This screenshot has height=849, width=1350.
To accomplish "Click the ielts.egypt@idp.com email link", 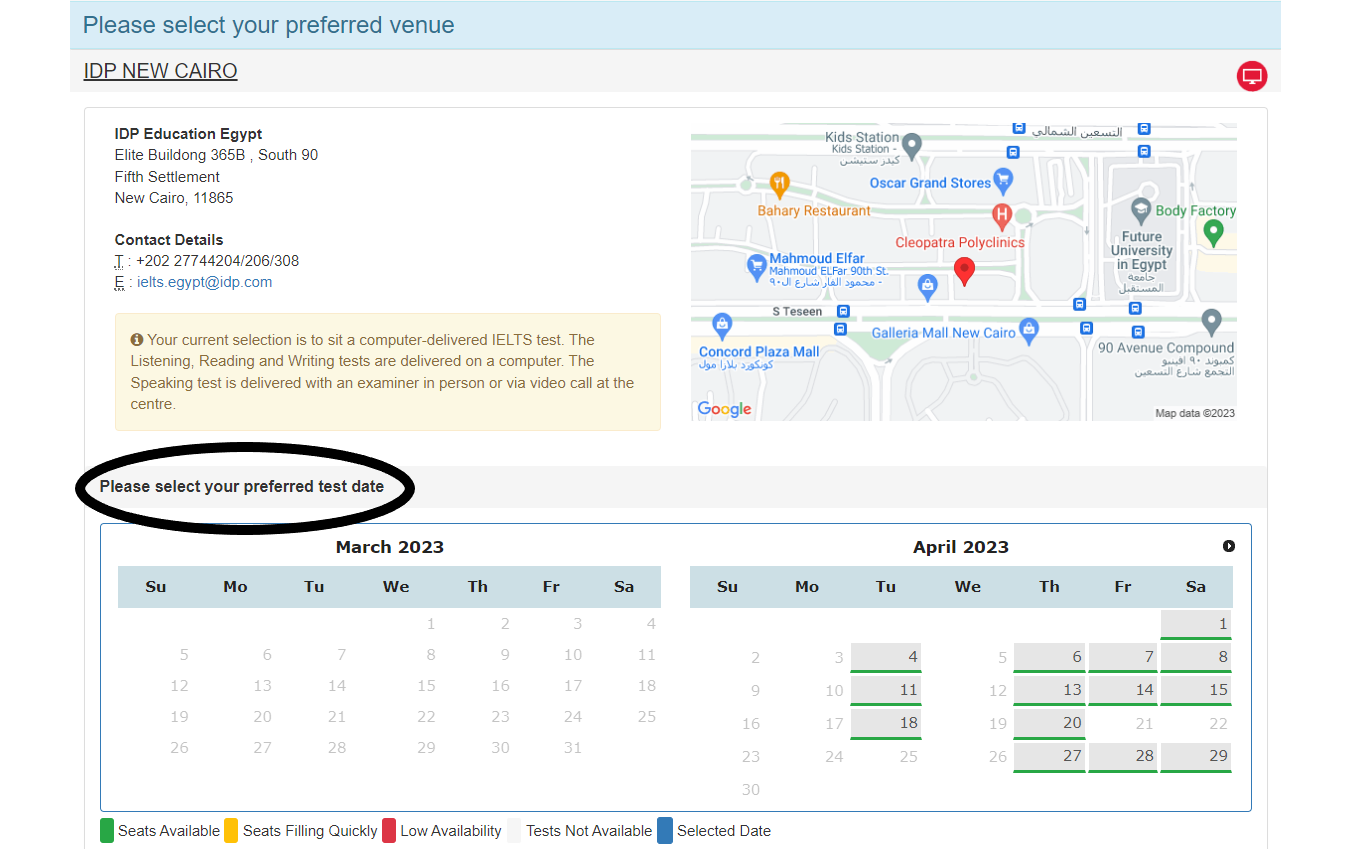I will point(204,282).
